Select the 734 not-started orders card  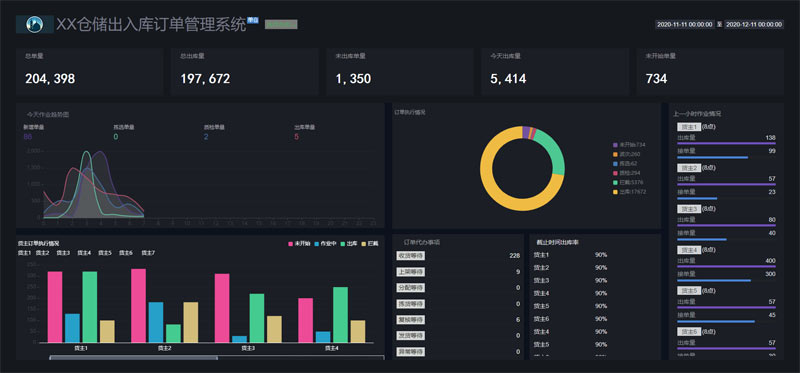pyautogui.click(x=710, y=72)
